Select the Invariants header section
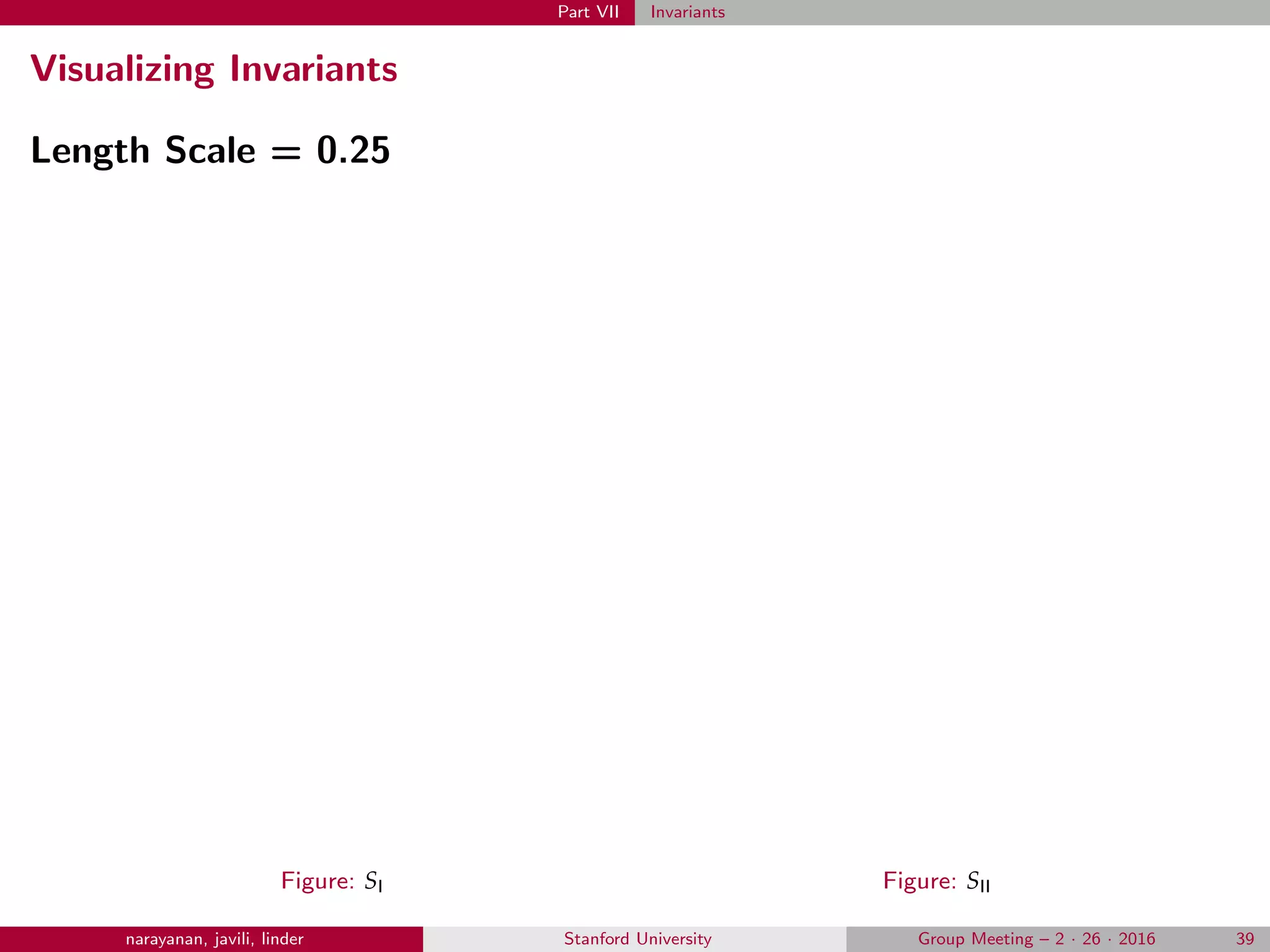Screen dimensions: 1270x952 pos(687,12)
